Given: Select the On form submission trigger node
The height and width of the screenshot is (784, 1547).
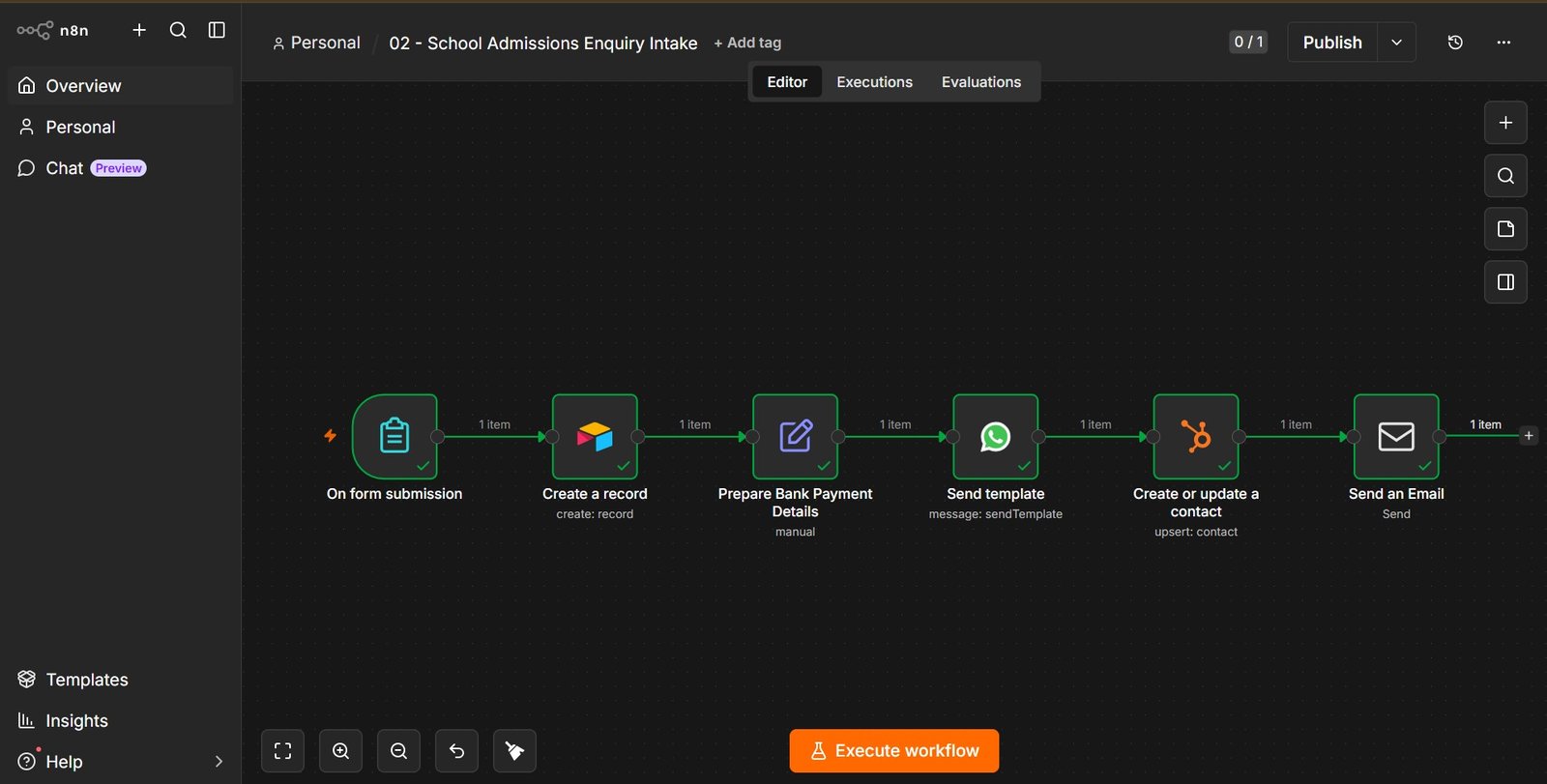Looking at the screenshot, I should point(394,436).
